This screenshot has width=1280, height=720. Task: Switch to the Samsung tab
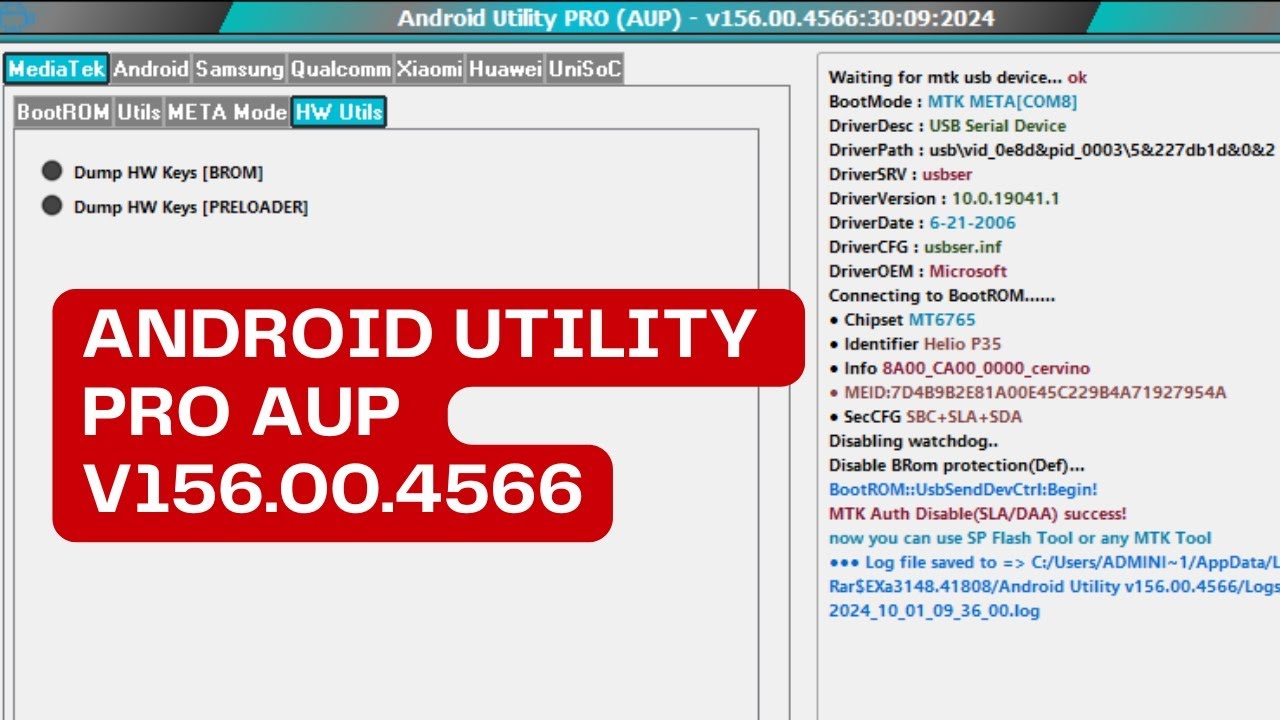[239, 69]
